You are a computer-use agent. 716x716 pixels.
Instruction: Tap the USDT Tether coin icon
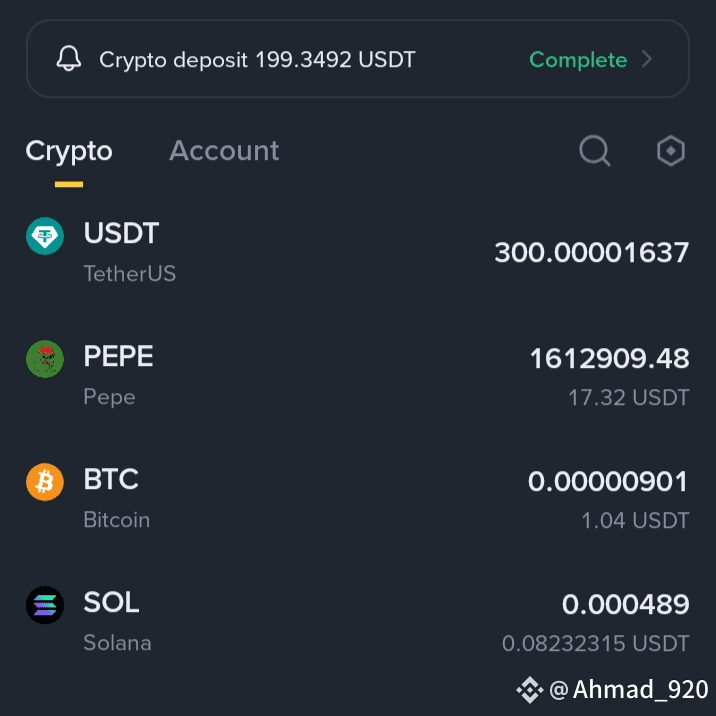(x=45, y=236)
